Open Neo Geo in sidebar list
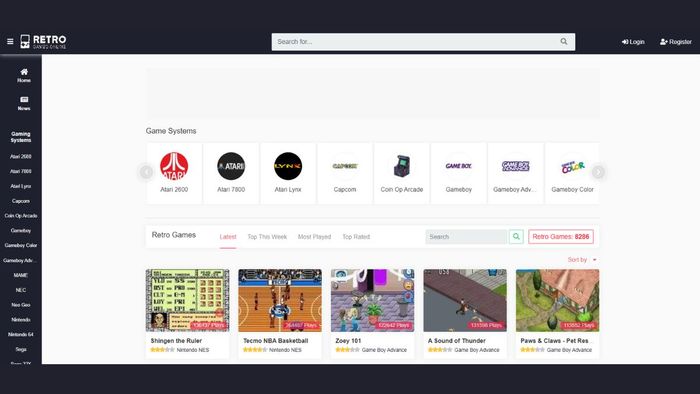 (x=21, y=305)
